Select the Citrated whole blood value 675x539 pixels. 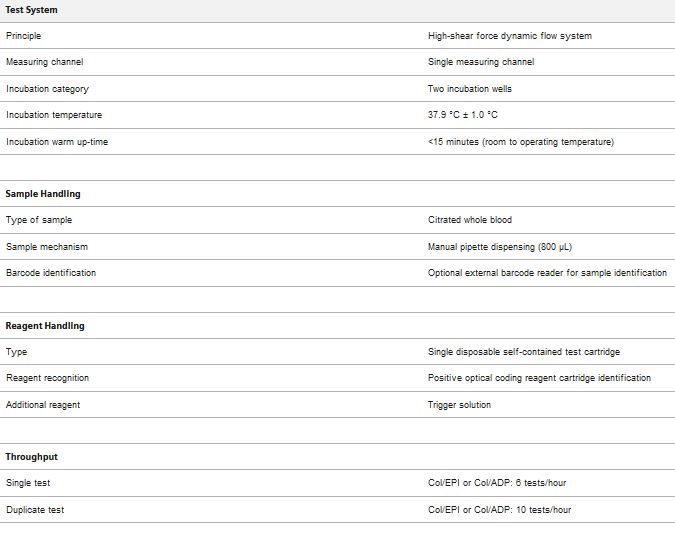[x=470, y=220]
